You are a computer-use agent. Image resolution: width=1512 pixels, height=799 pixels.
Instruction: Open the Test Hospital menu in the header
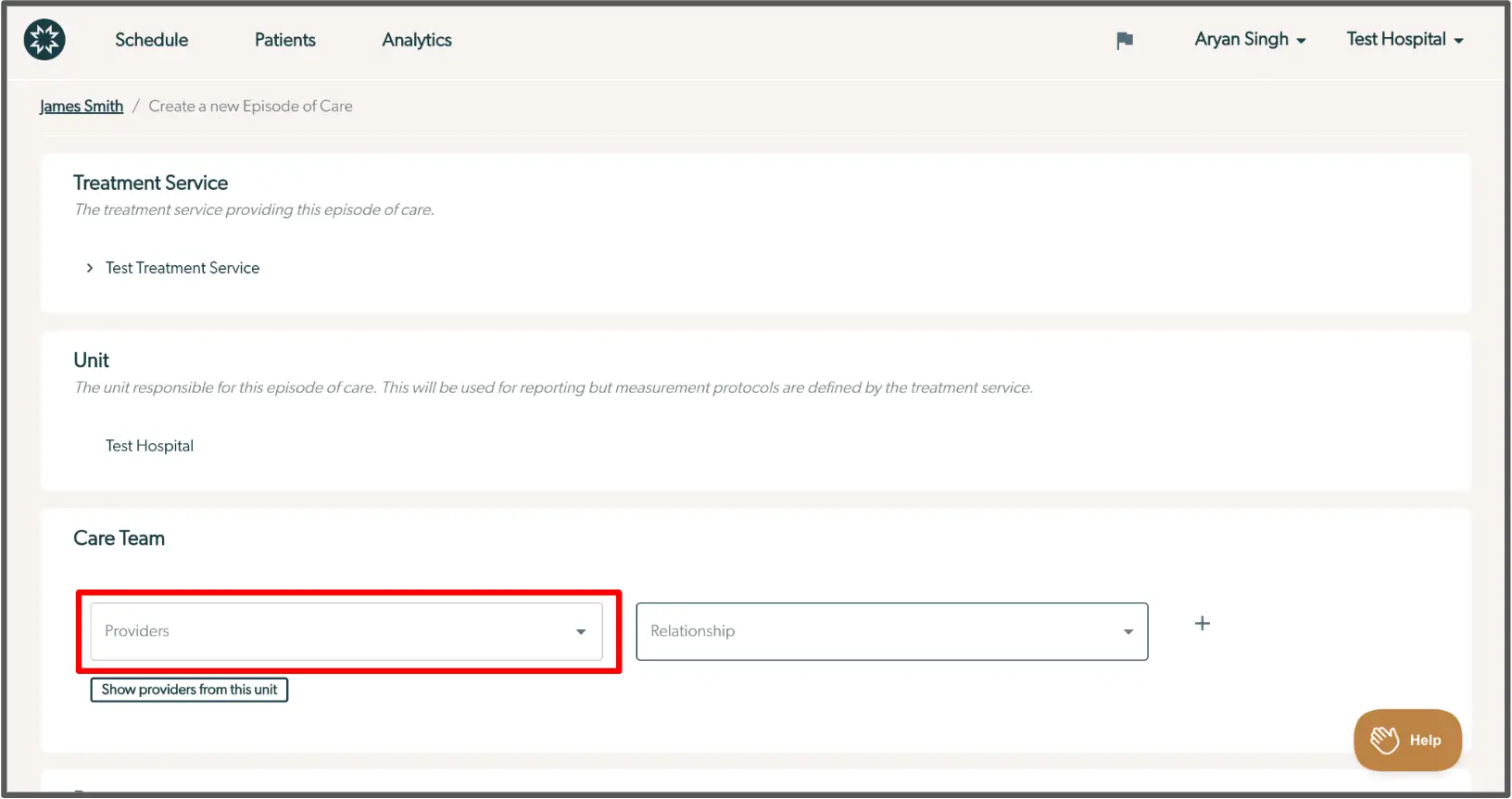(1395, 40)
